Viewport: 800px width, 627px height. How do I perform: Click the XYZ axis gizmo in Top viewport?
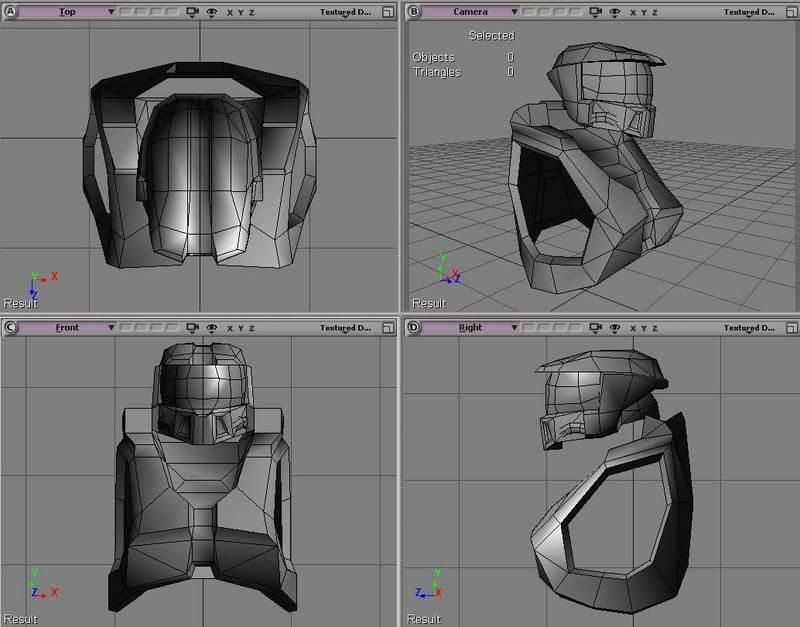coord(42,285)
